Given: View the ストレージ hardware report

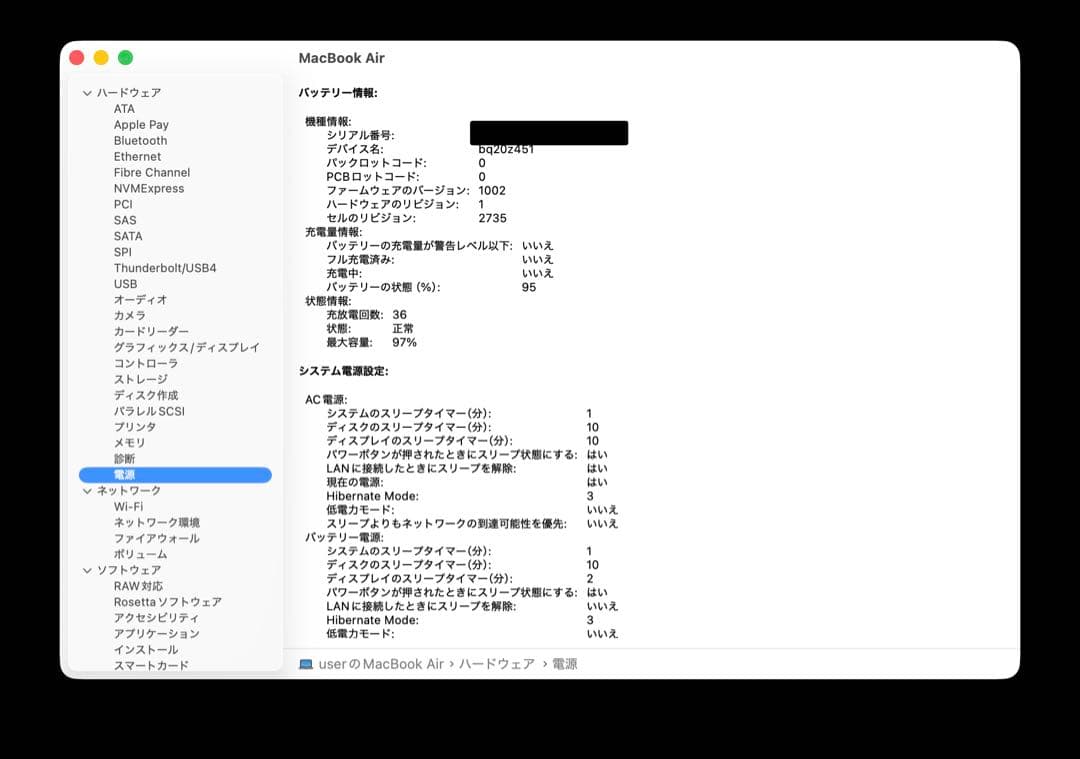Looking at the screenshot, I should (x=138, y=379).
